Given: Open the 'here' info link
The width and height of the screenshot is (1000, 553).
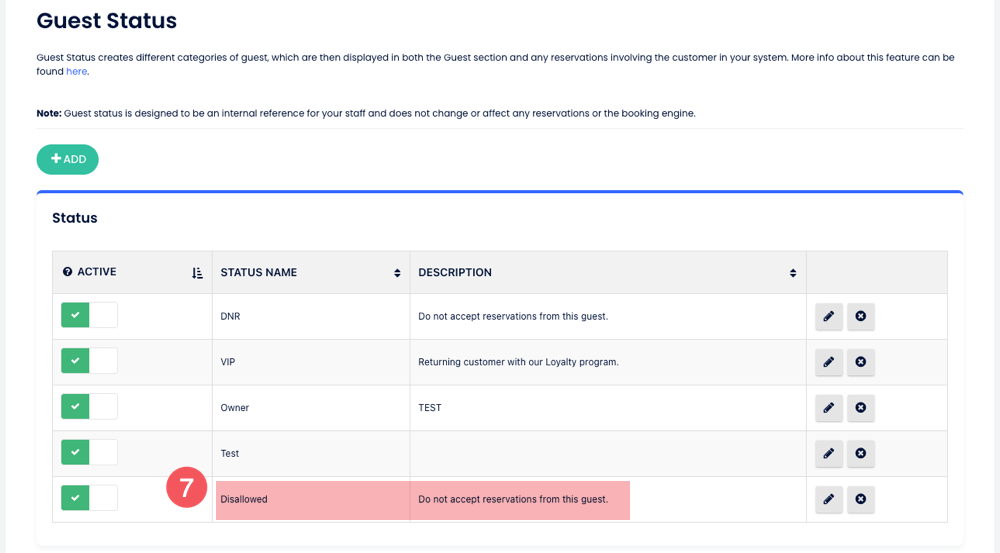Looking at the screenshot, I should pyautogui.click(x=77, y=72).
